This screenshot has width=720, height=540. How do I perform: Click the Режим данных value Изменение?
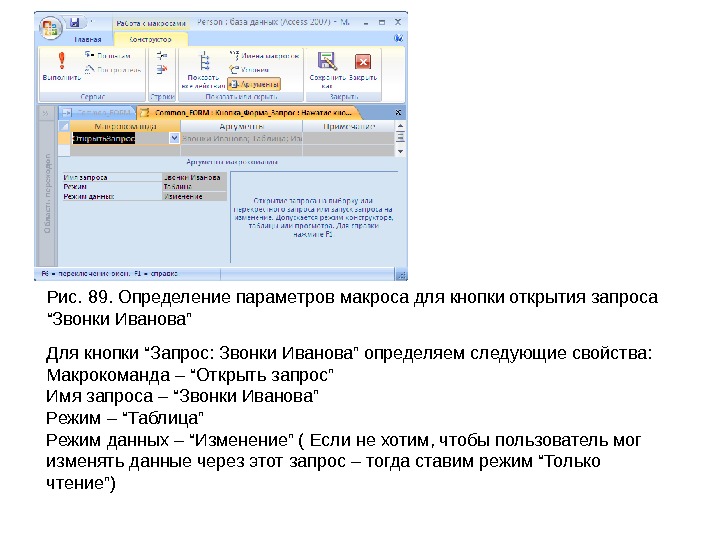pyautogui.click(x=194, y=196)
